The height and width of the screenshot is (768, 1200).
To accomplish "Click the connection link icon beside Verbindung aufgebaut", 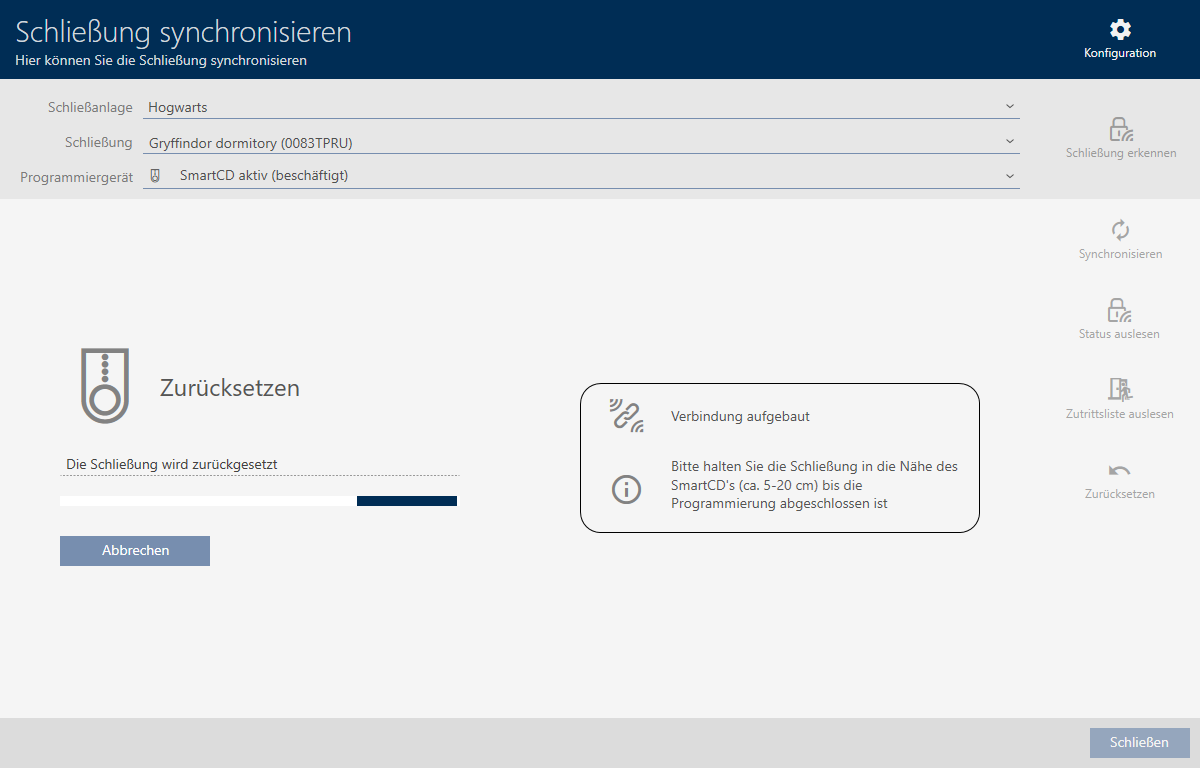I will pyautogui.click(x=626, y=415).
